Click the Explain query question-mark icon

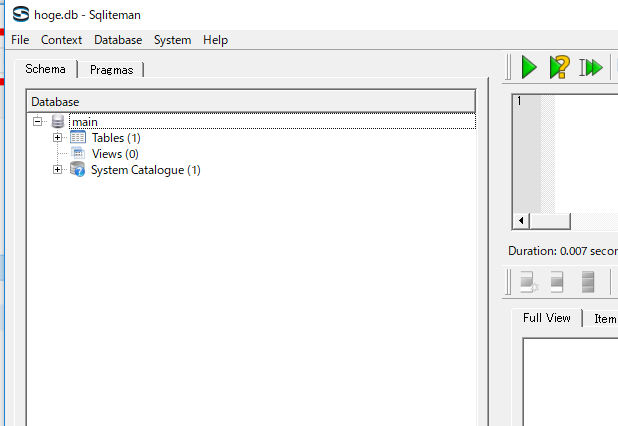(x=560, y=67)
